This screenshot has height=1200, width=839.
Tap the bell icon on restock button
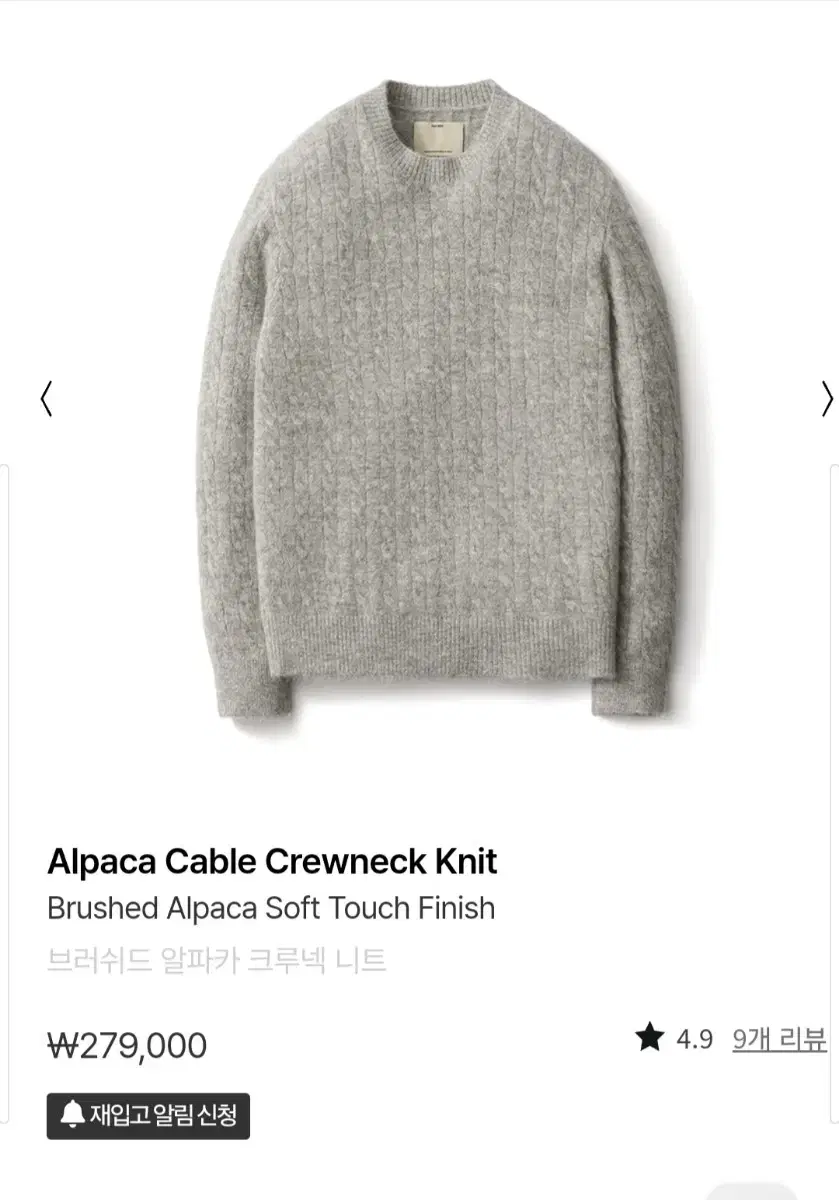point(72,1115)
